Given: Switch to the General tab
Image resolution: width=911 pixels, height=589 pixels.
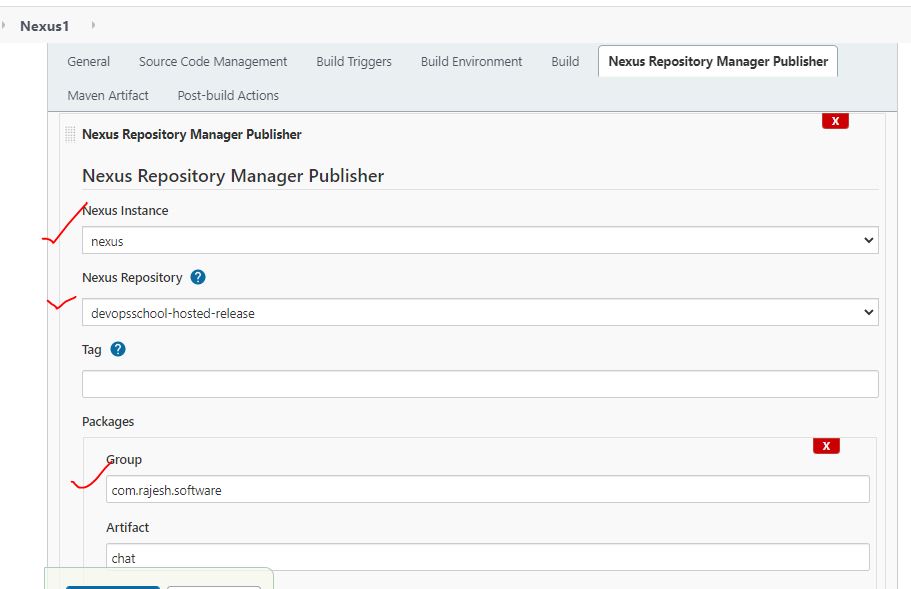Looking at the screenshot, I should coord(88,62).
